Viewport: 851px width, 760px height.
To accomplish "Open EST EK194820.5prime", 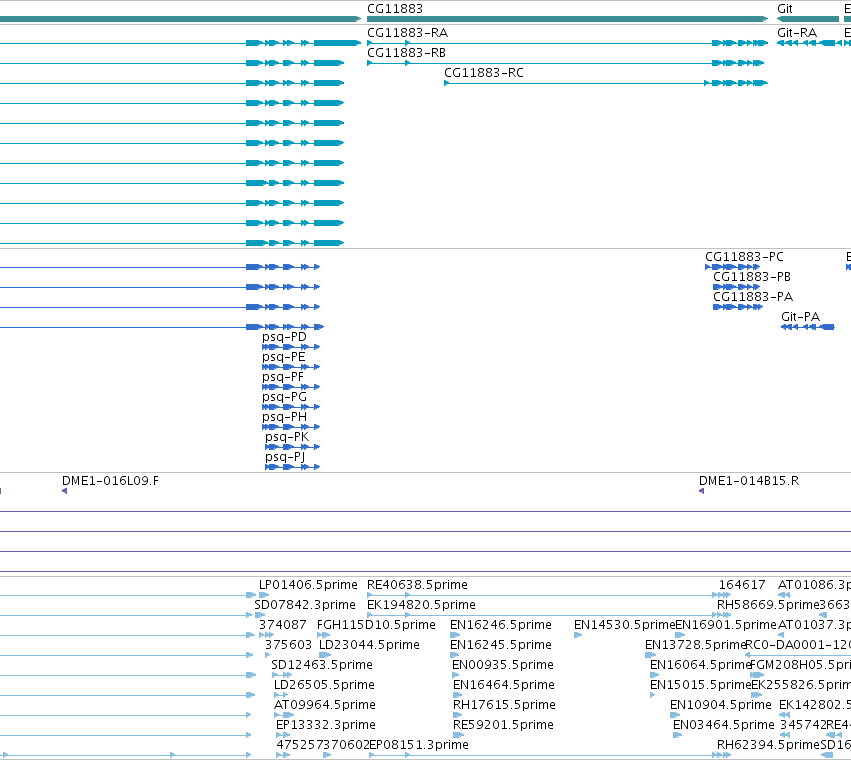I will (x=421, y=605).
